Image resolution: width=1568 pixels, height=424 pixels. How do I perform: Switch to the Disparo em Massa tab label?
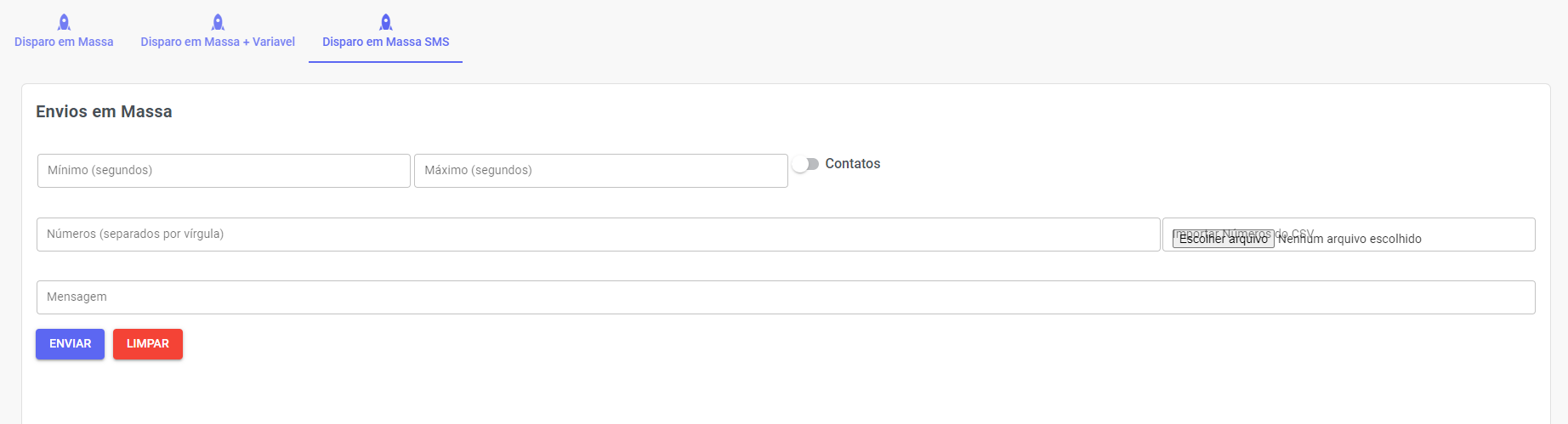[64, 42]
